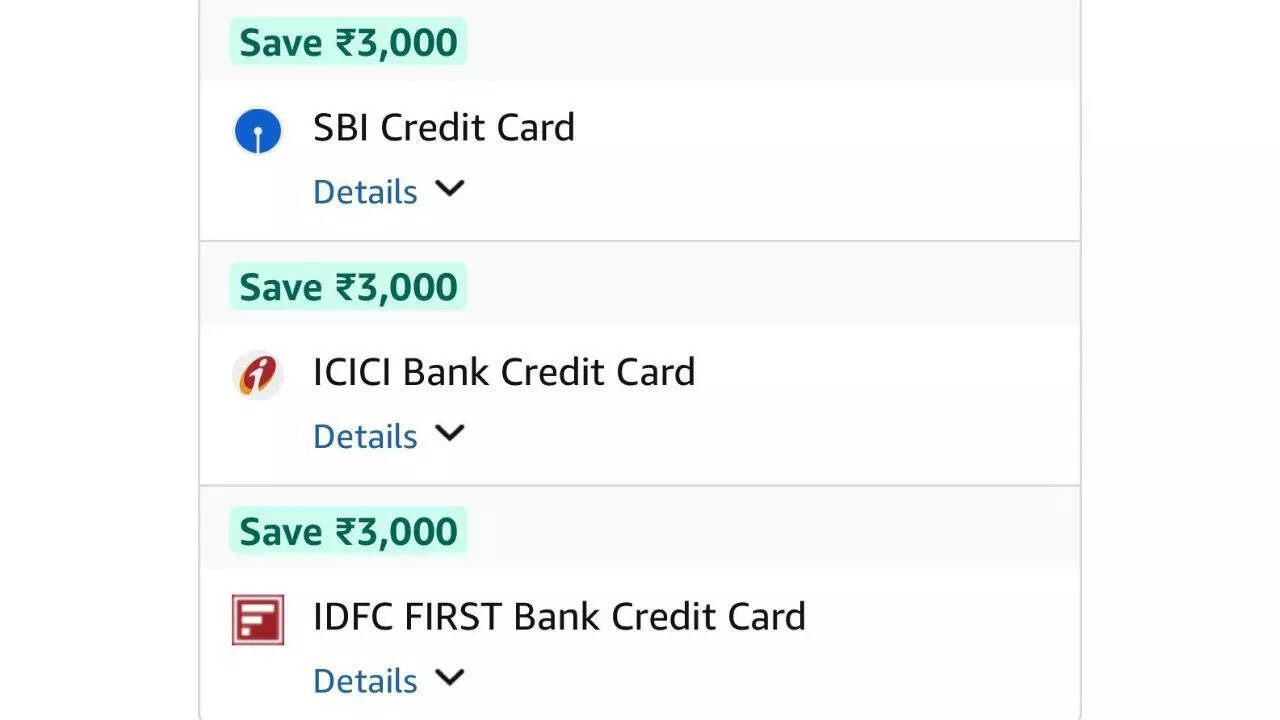This screenshot has width=1280, height=720.
Task: Expand Details under SBI Credit Card
Action: tap(365, 191)
